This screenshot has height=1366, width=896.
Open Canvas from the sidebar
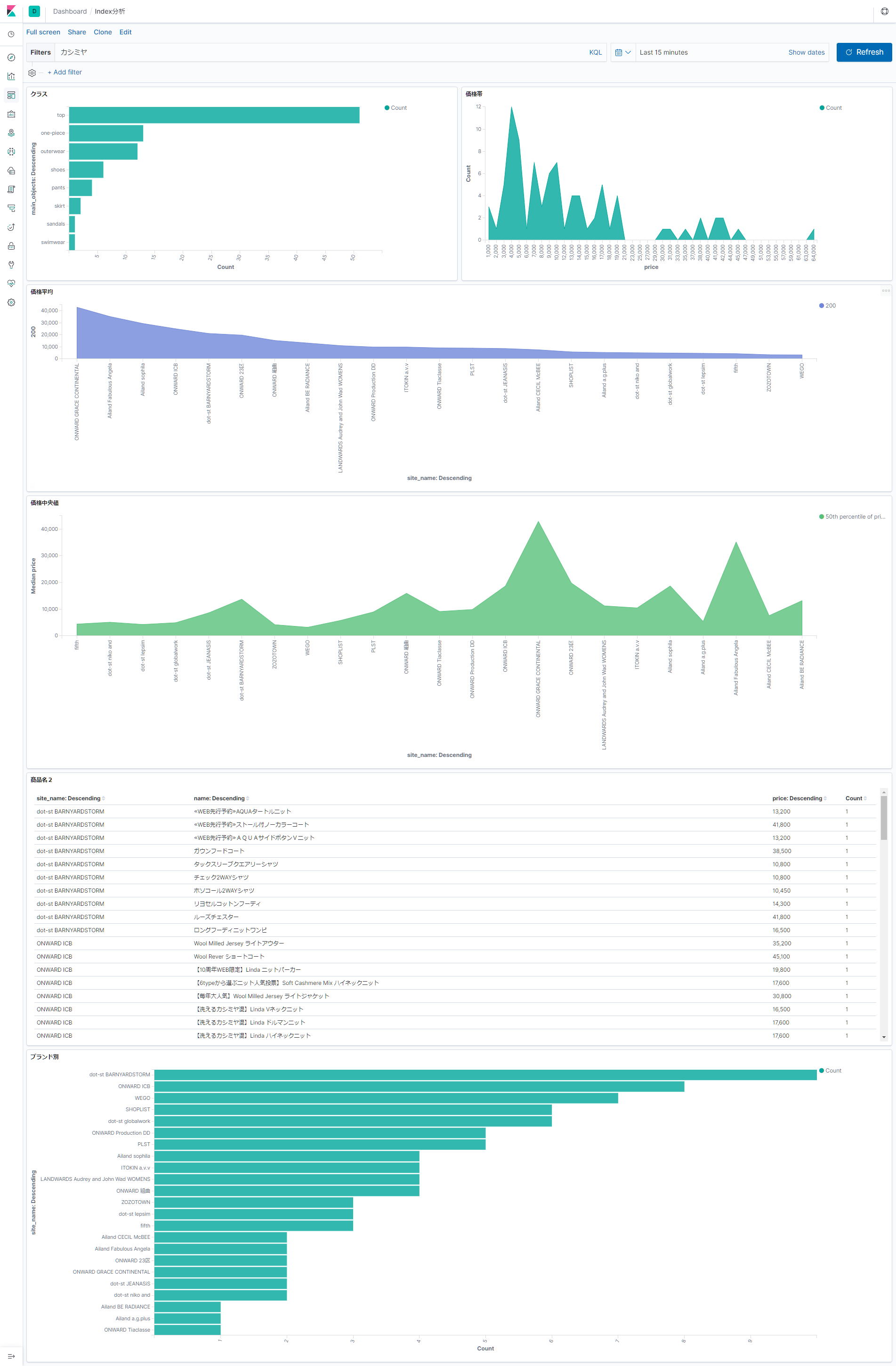coord(11,113)
